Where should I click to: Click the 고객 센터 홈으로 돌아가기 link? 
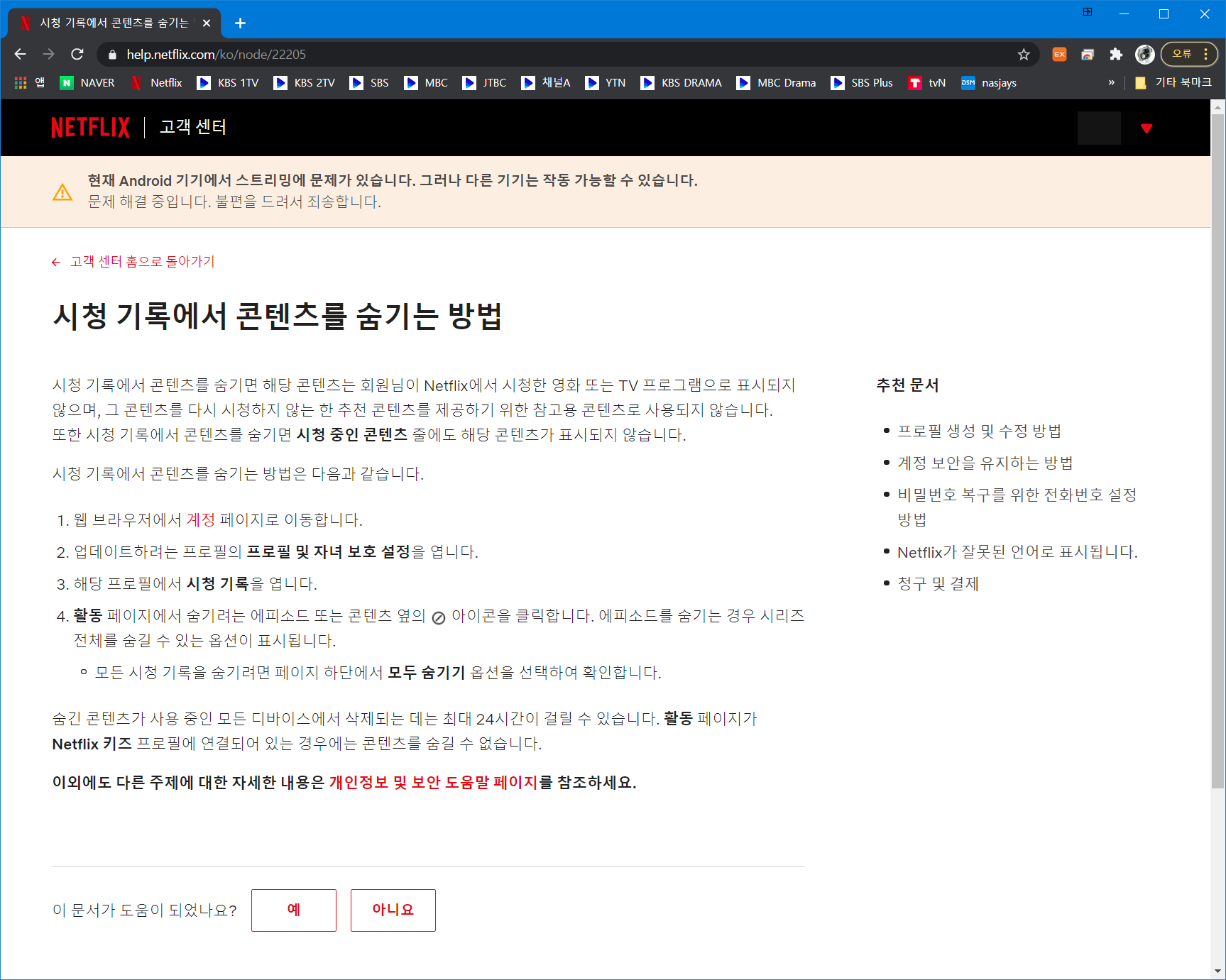(x=133, y=262)
